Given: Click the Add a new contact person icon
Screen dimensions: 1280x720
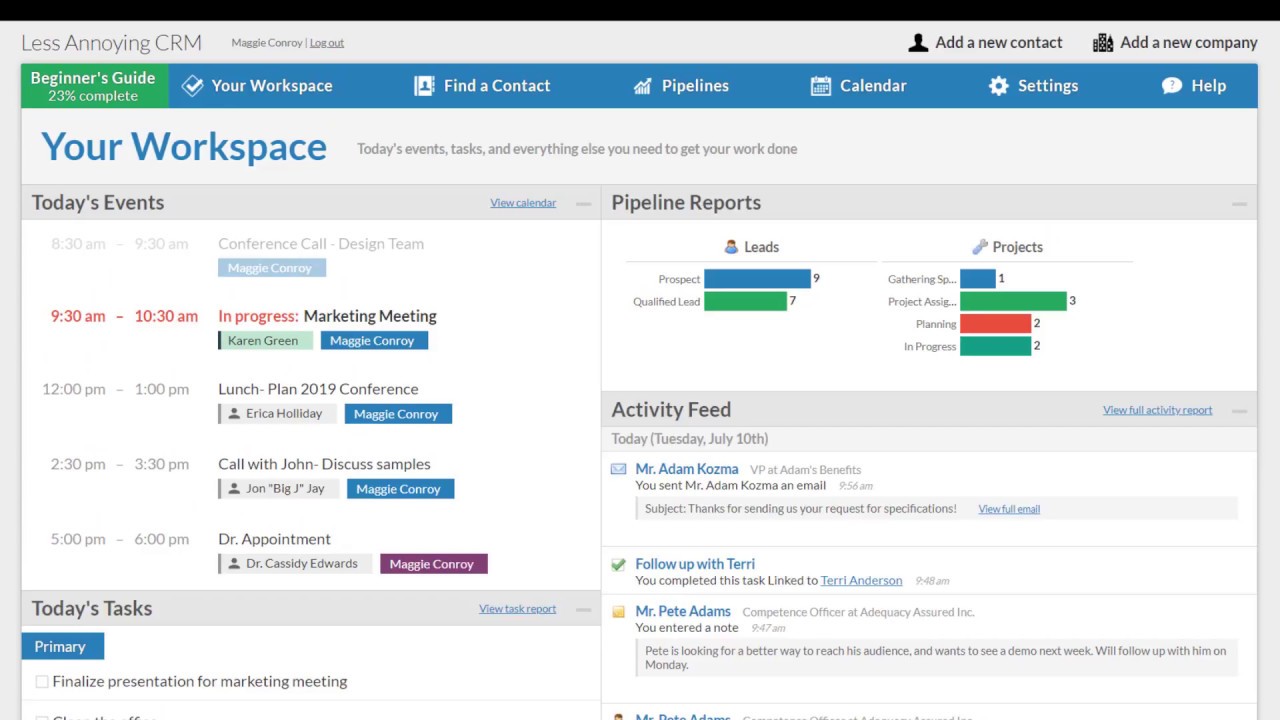Looking at the screenshot, I should click(x=918, y=42).
